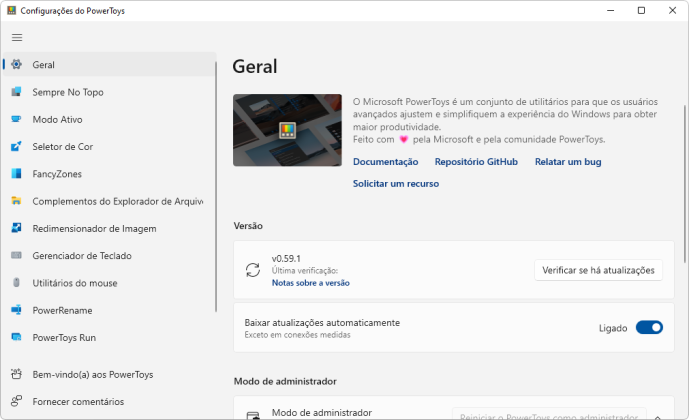Screen dimensions: 689x420
Task: Go to Modo Ativo settings
Action: 109,119
